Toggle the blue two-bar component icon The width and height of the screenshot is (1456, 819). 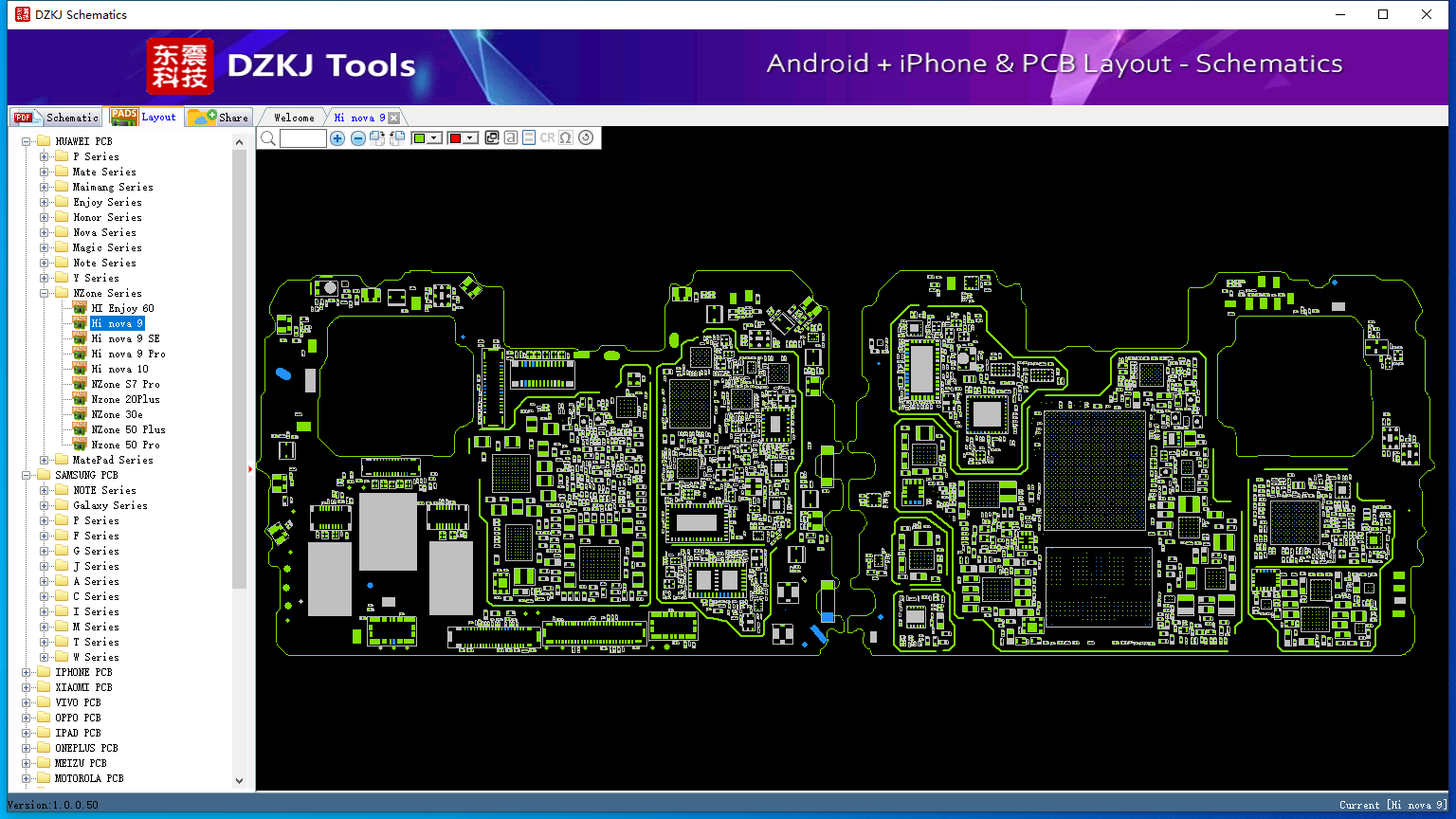point(529,138)
